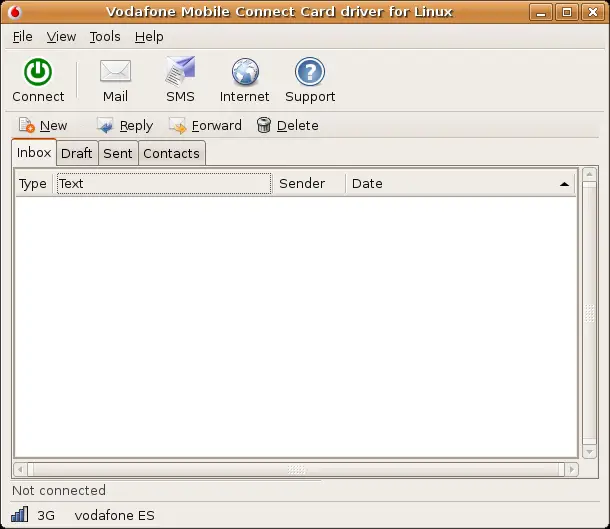Viewport: 610px width, 529px height.
Task: Sort messages by Sender column
Action: click(309, 184)
